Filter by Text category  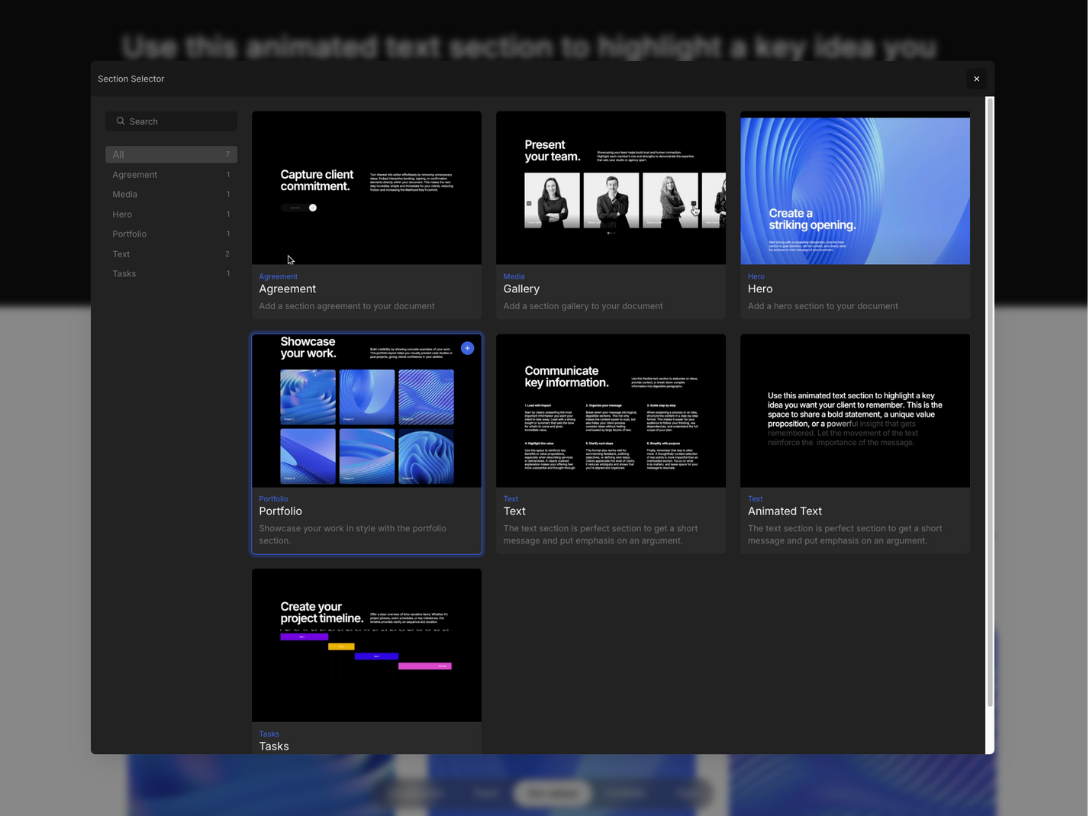click(x=171, y=254)
